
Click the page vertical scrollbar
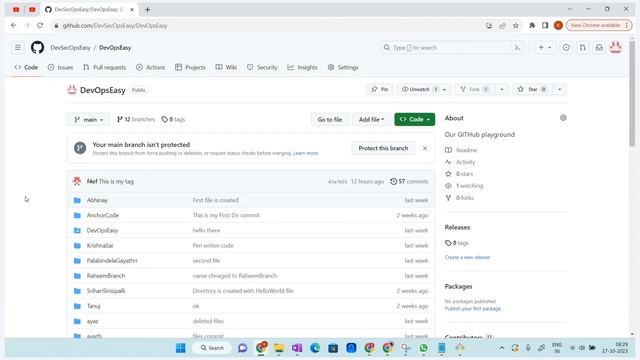[632, 94]
